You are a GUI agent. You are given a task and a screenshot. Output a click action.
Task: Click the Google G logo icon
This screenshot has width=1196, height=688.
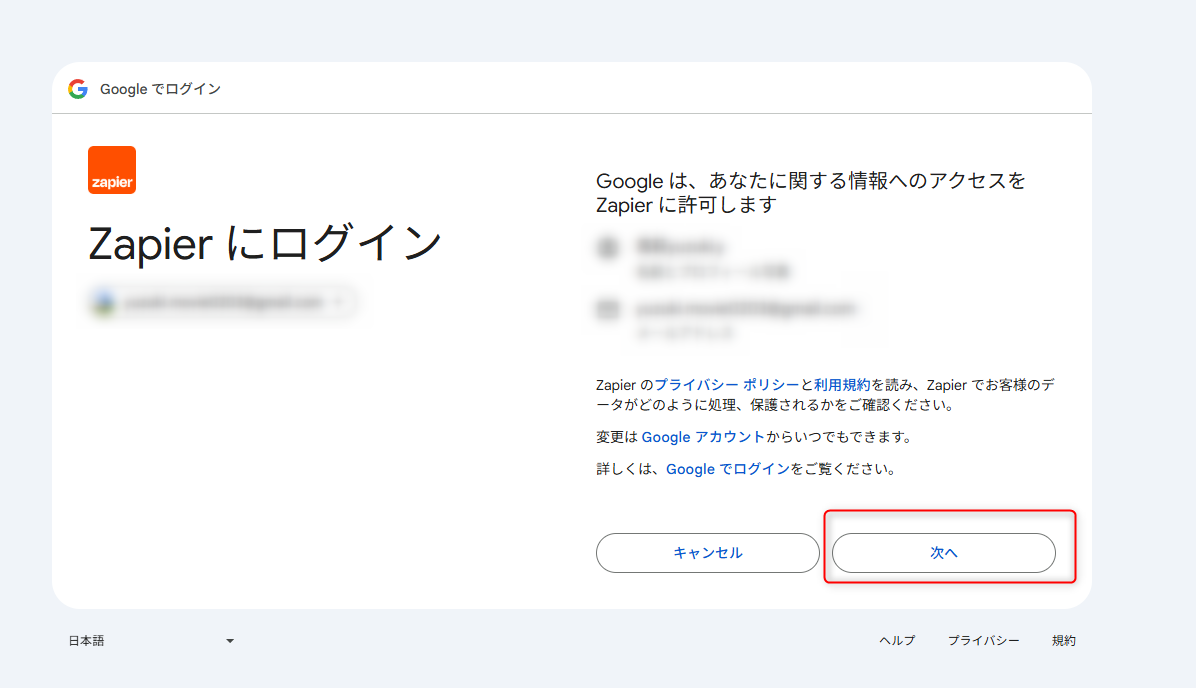click(x=77, y=88)
